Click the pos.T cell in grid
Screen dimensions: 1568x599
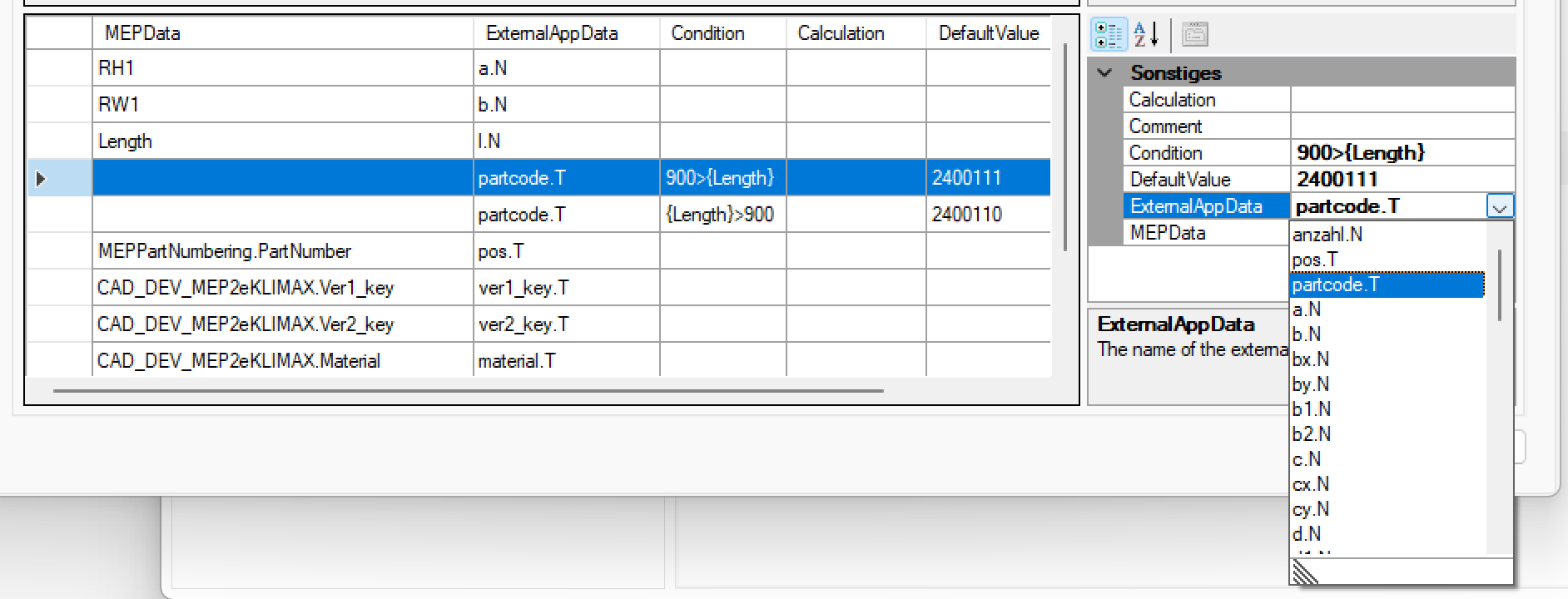point(567,251)
